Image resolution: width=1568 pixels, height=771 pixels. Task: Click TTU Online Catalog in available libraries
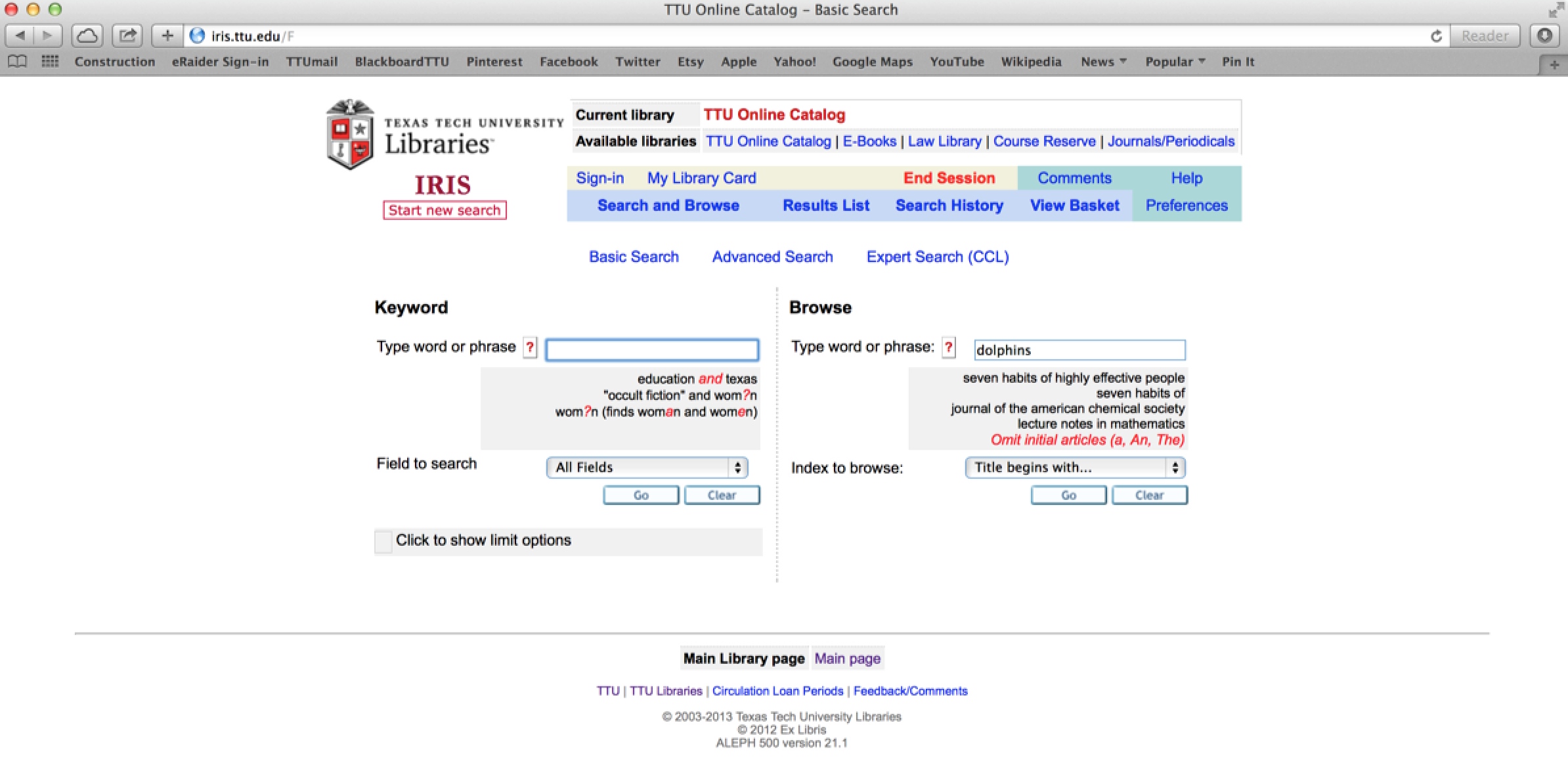tap(768, 141)
